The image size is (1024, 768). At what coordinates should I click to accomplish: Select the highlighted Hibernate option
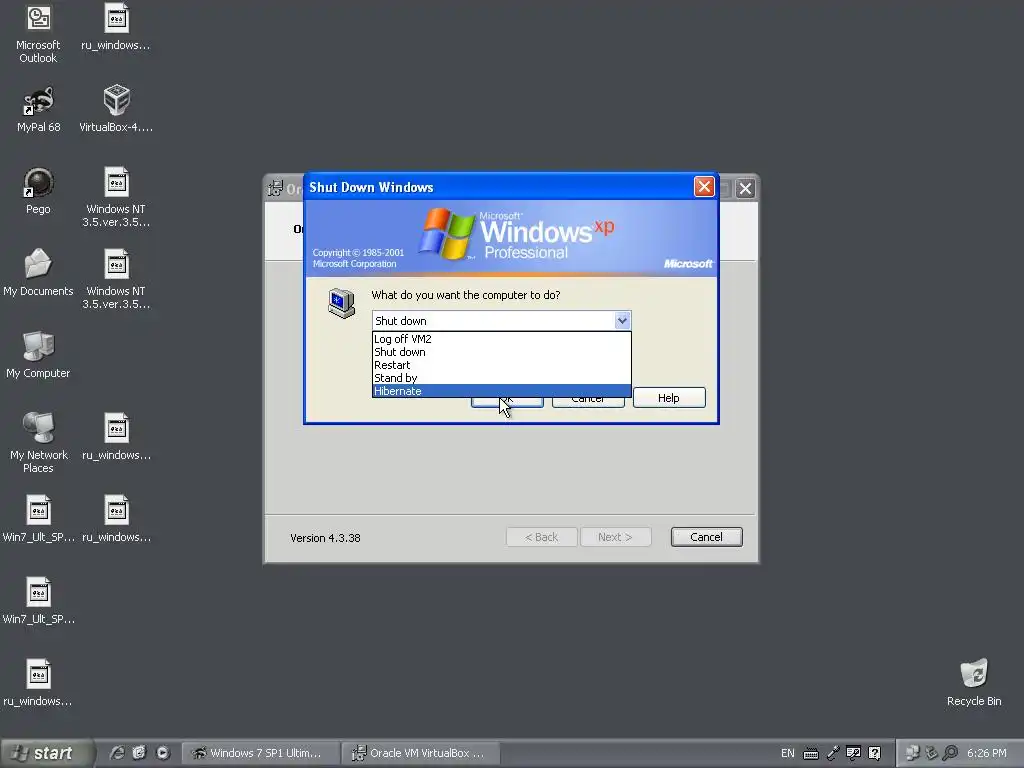point(502,391)
